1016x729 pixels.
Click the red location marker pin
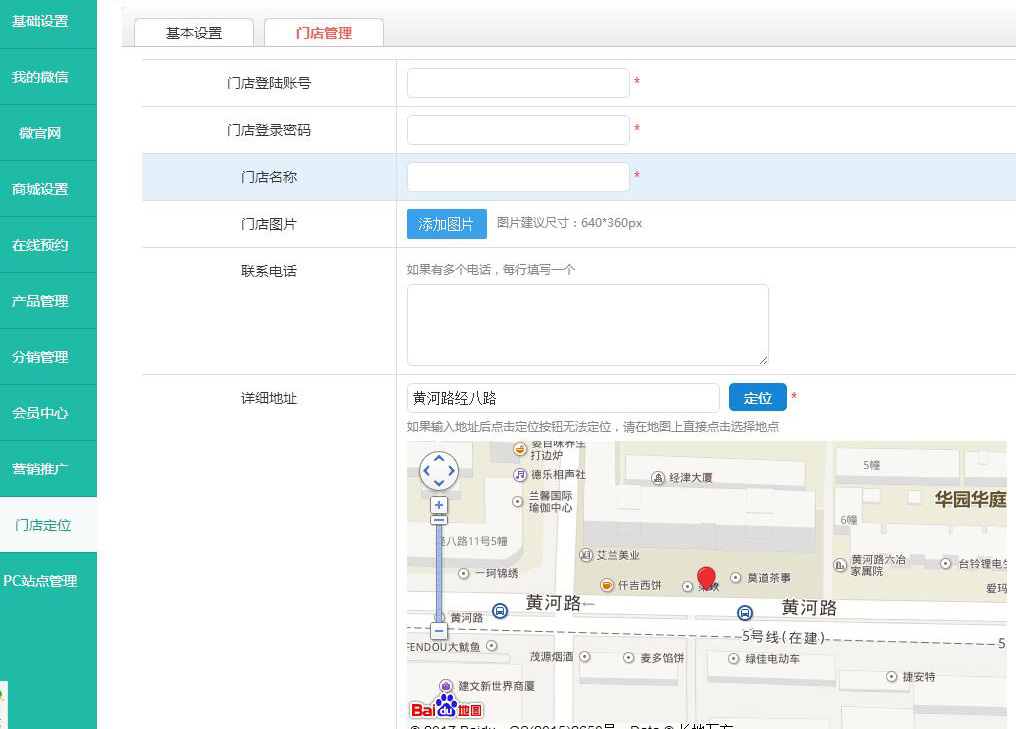pyautogui.click(x=706, y=577)
